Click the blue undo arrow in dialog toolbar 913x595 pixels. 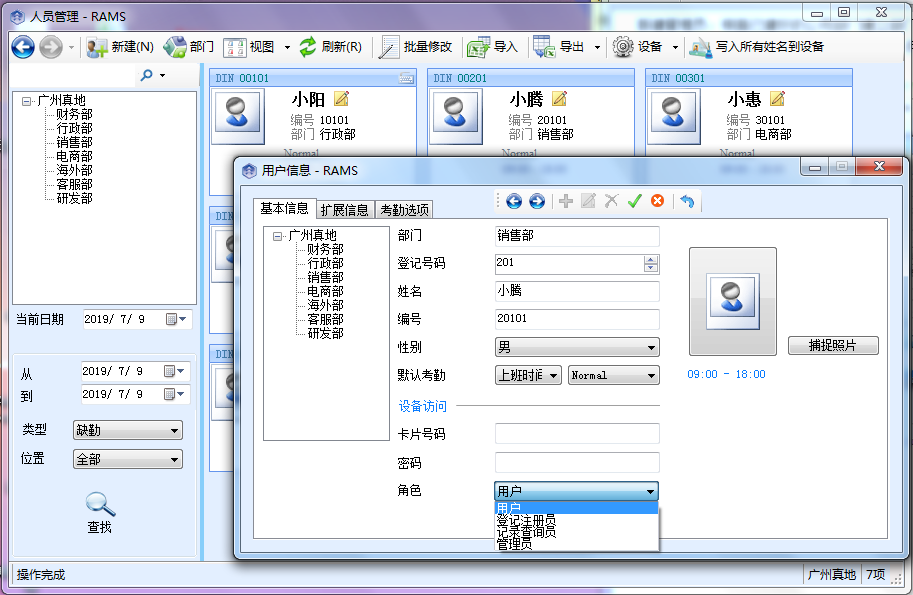(687, 201)
